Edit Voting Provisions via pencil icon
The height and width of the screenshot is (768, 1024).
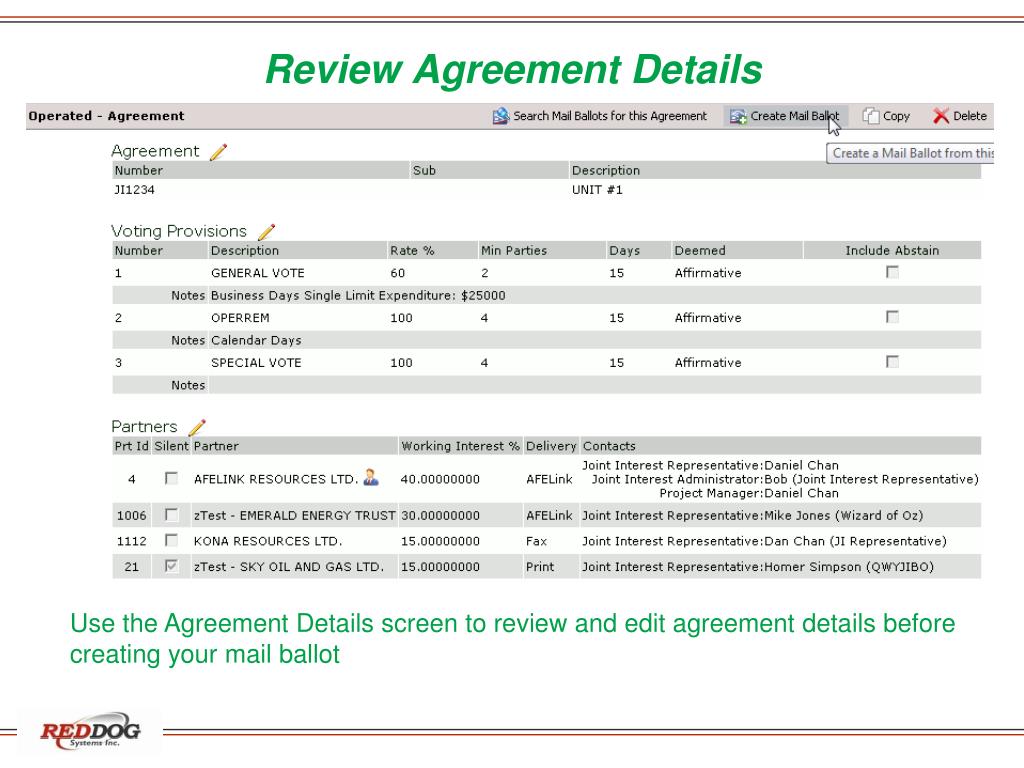pyautogui.click(x=266, y=232)
